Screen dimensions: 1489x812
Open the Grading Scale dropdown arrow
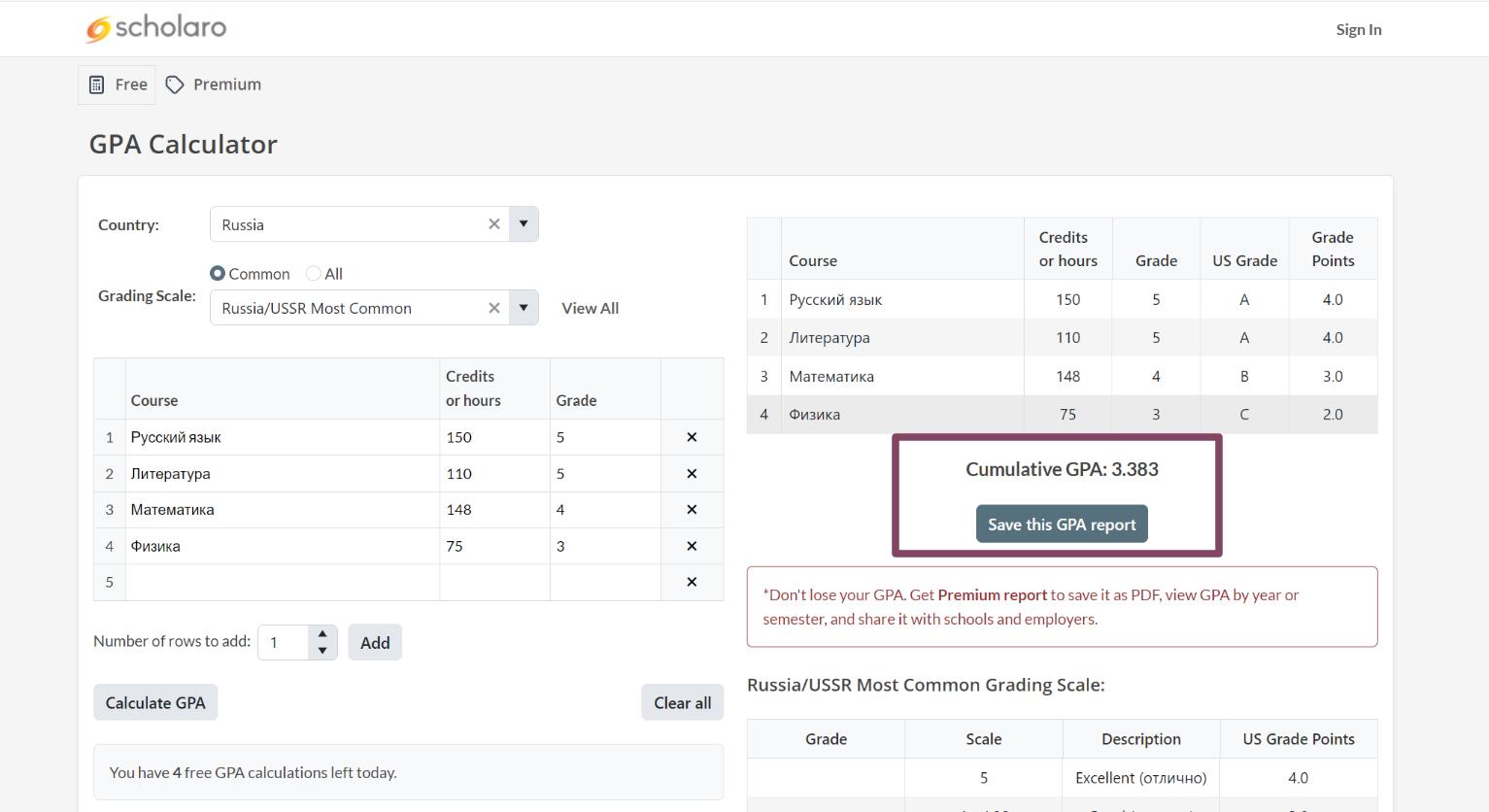(524, 308)
